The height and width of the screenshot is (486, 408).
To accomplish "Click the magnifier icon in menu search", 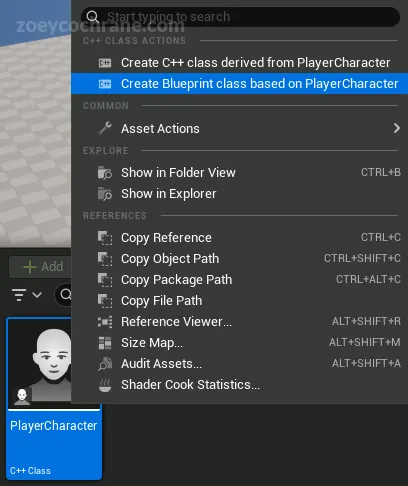I will [92, 17].
